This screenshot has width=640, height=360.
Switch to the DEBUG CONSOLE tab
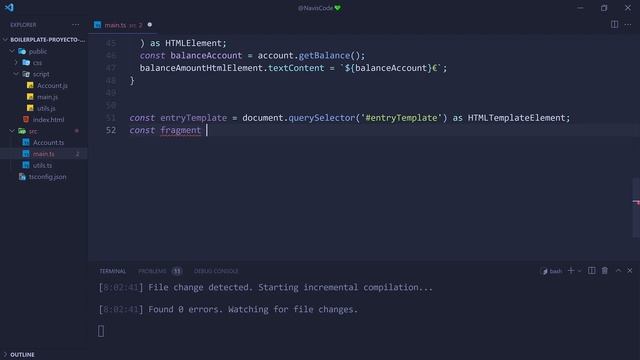coord(216,271)
